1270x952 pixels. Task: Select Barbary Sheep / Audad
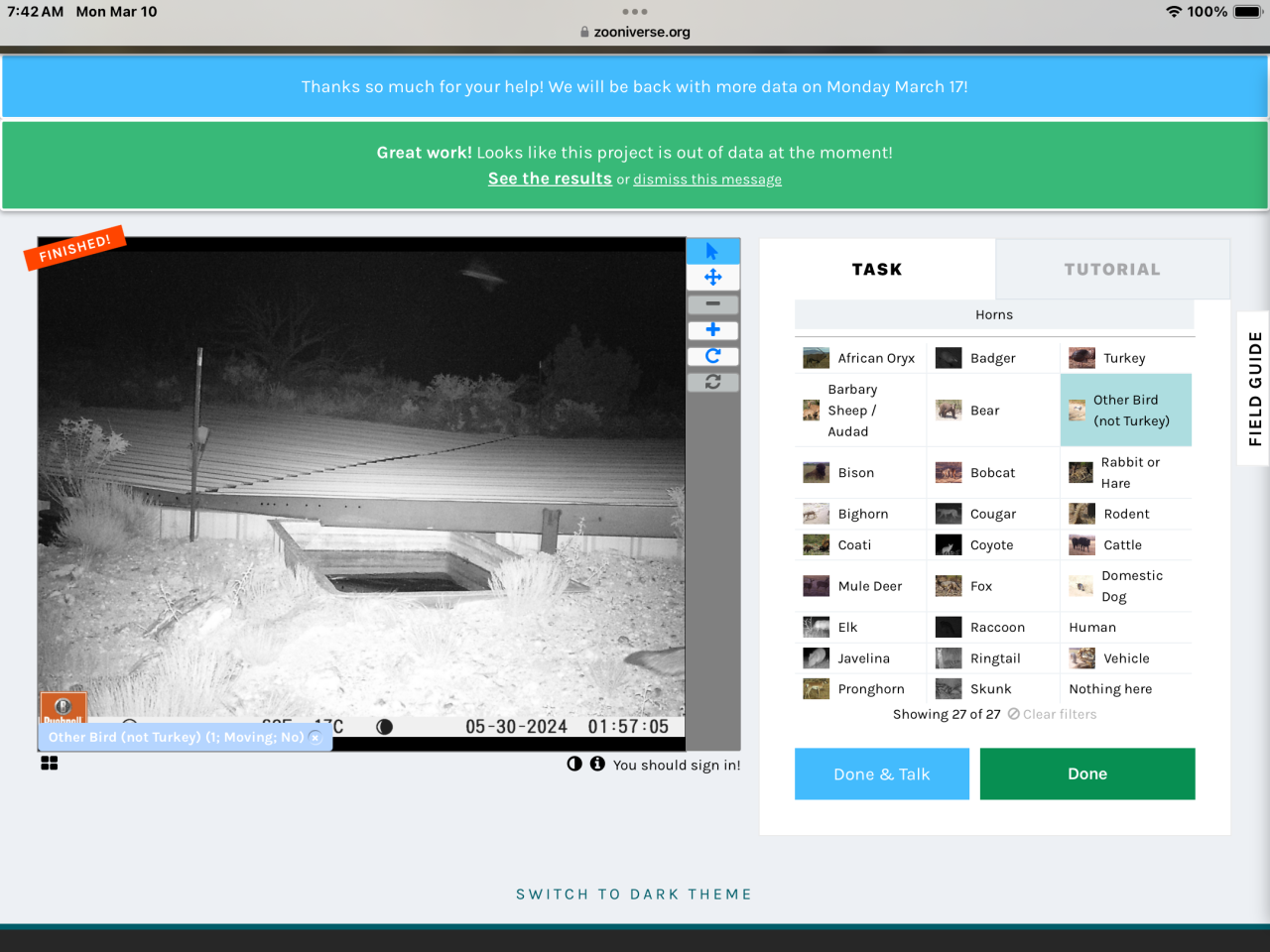pos(860,411)
